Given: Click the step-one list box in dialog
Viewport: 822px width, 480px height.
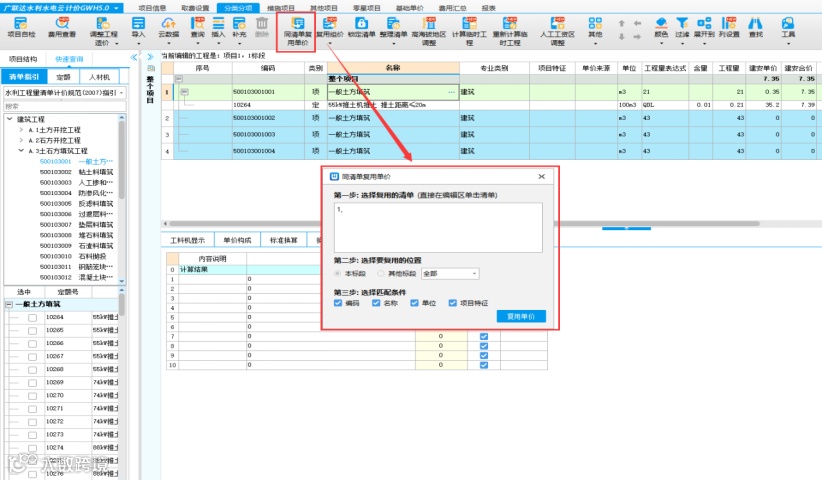Looking at the screenshot, I should click(x=438, y=228).
